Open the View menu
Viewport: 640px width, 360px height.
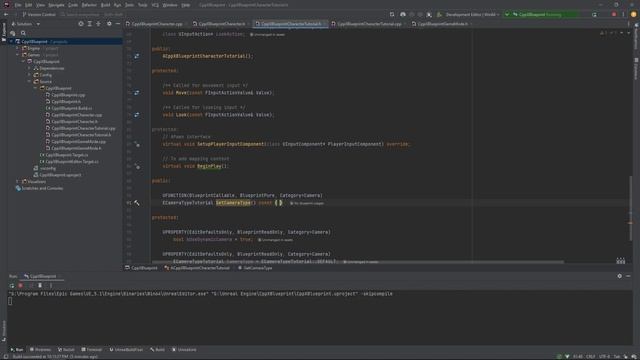point(40,5)
